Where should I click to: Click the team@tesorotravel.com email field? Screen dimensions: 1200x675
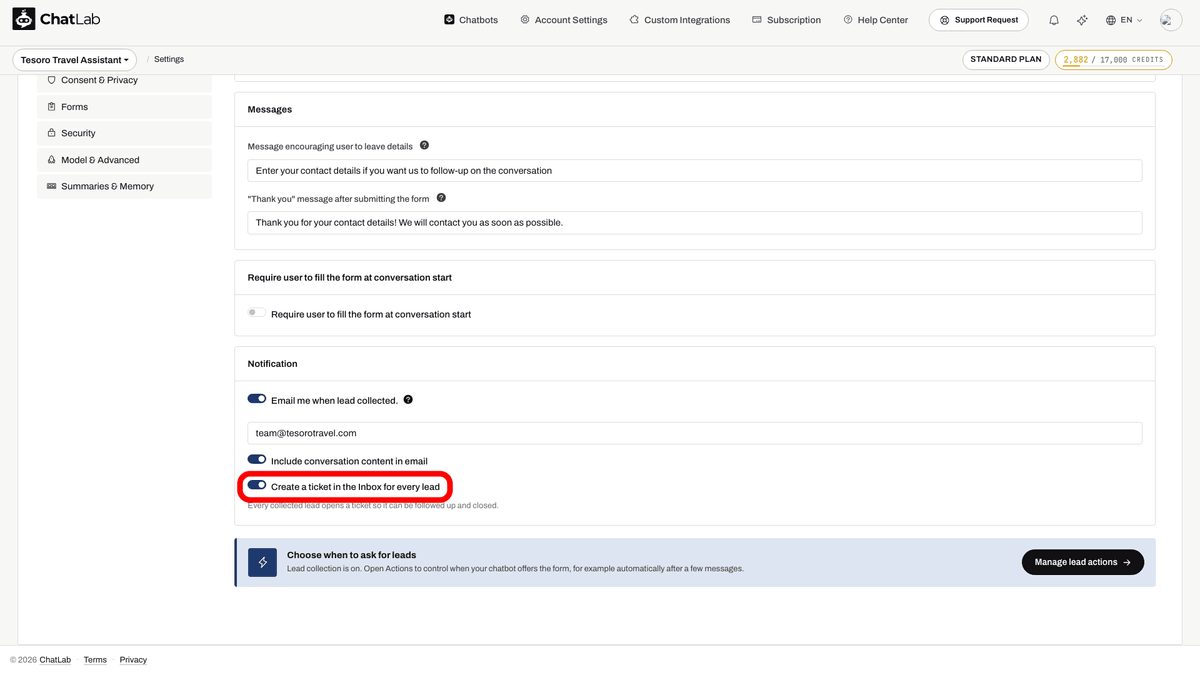(x=695, y=433)
